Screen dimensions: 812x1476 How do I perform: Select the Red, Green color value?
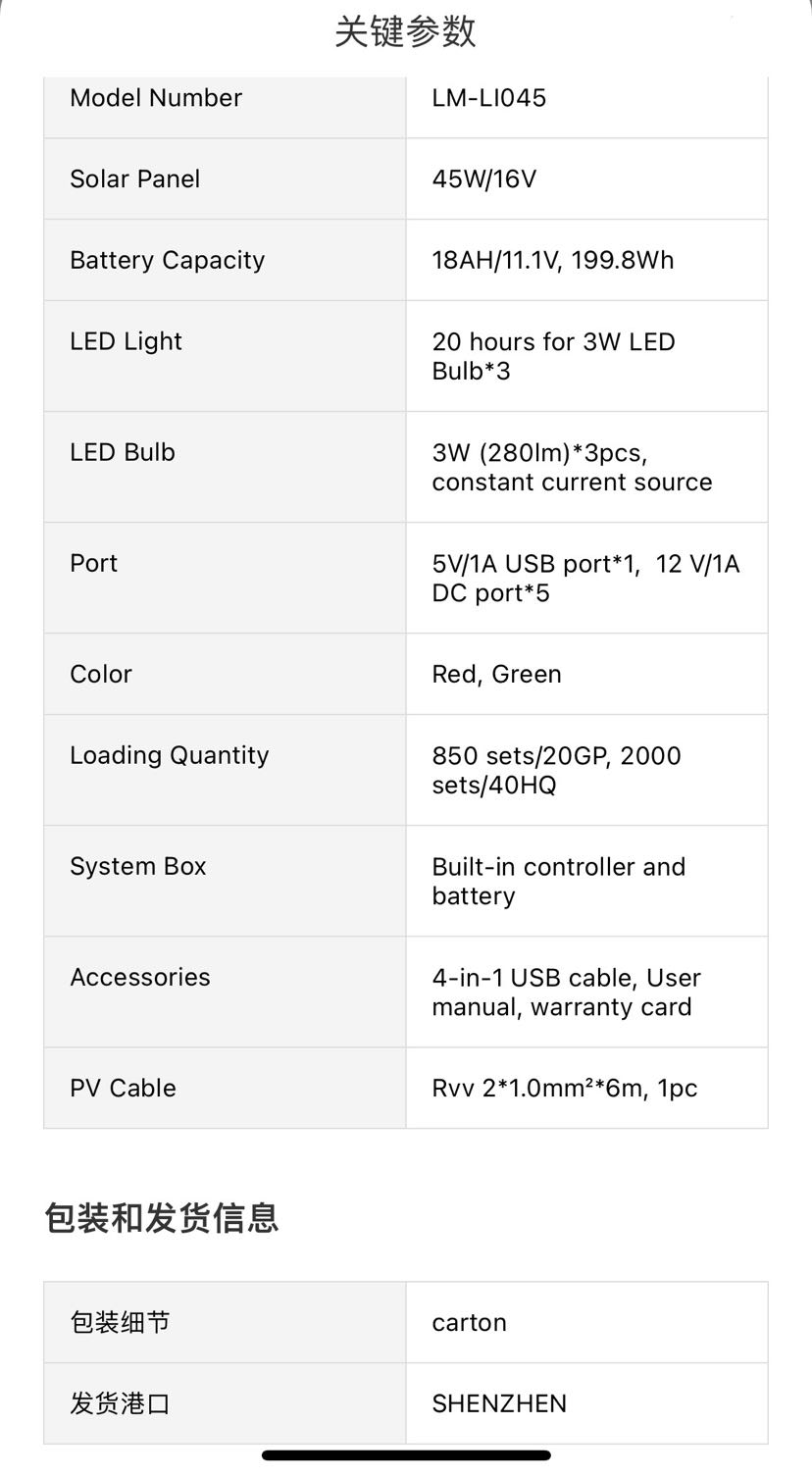coord(496,675)
